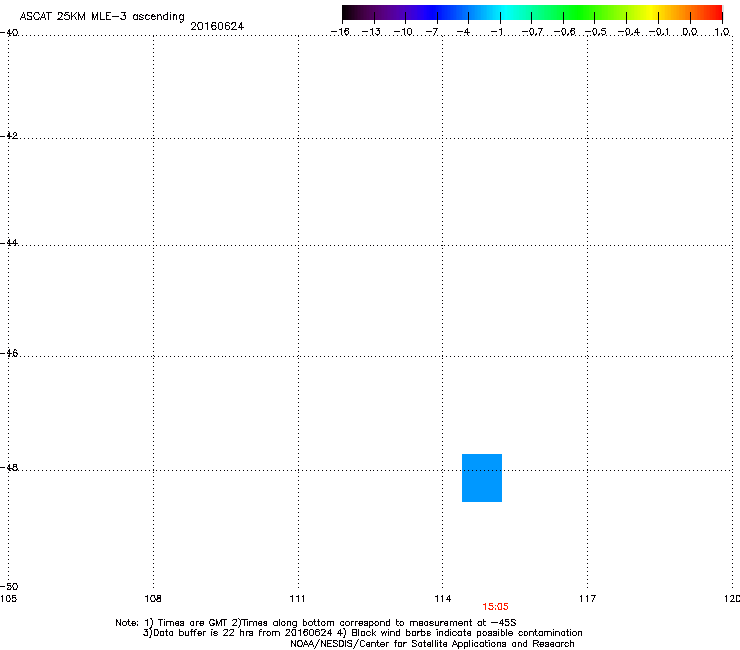740x650 pixels.
Task: Click the blue region of the color bar above -4
Action: click(x=468, y=12)
